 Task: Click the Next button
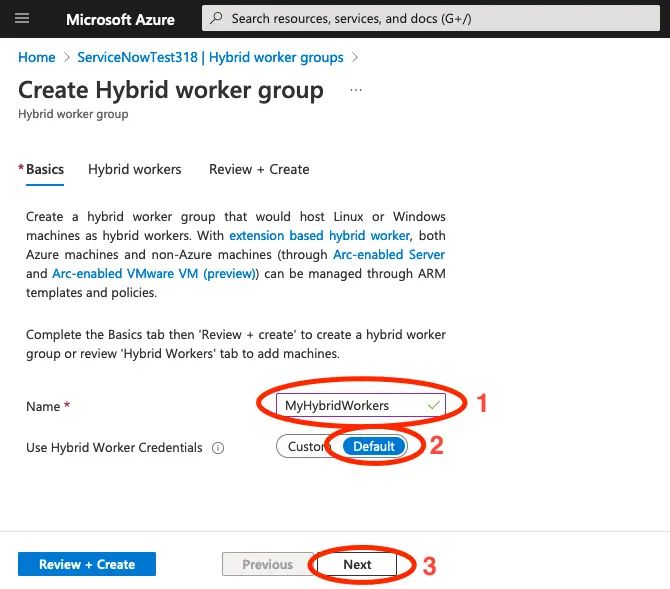(357, 564)
